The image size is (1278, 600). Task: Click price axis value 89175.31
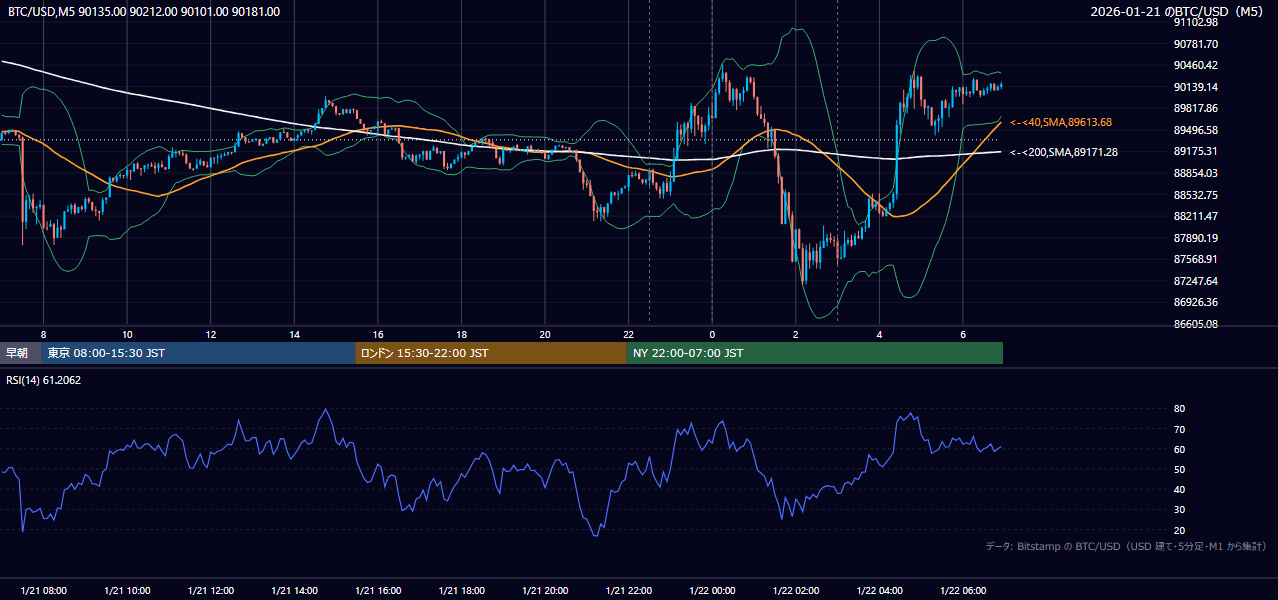coord(1196,151)
